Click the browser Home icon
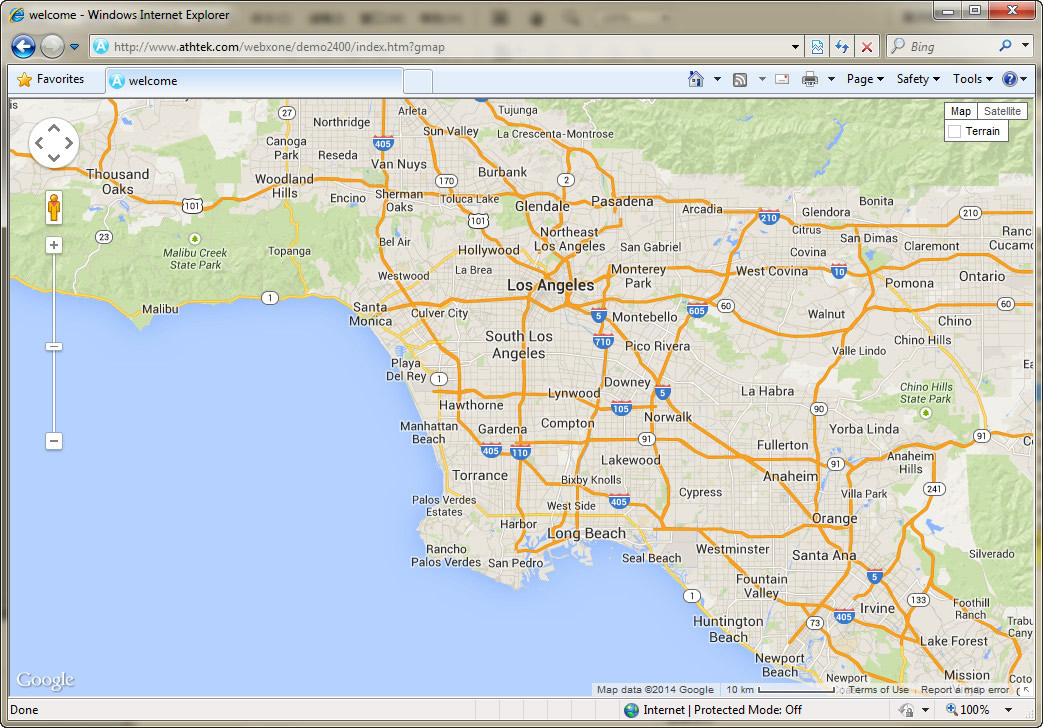 click(x=696, y=80)
